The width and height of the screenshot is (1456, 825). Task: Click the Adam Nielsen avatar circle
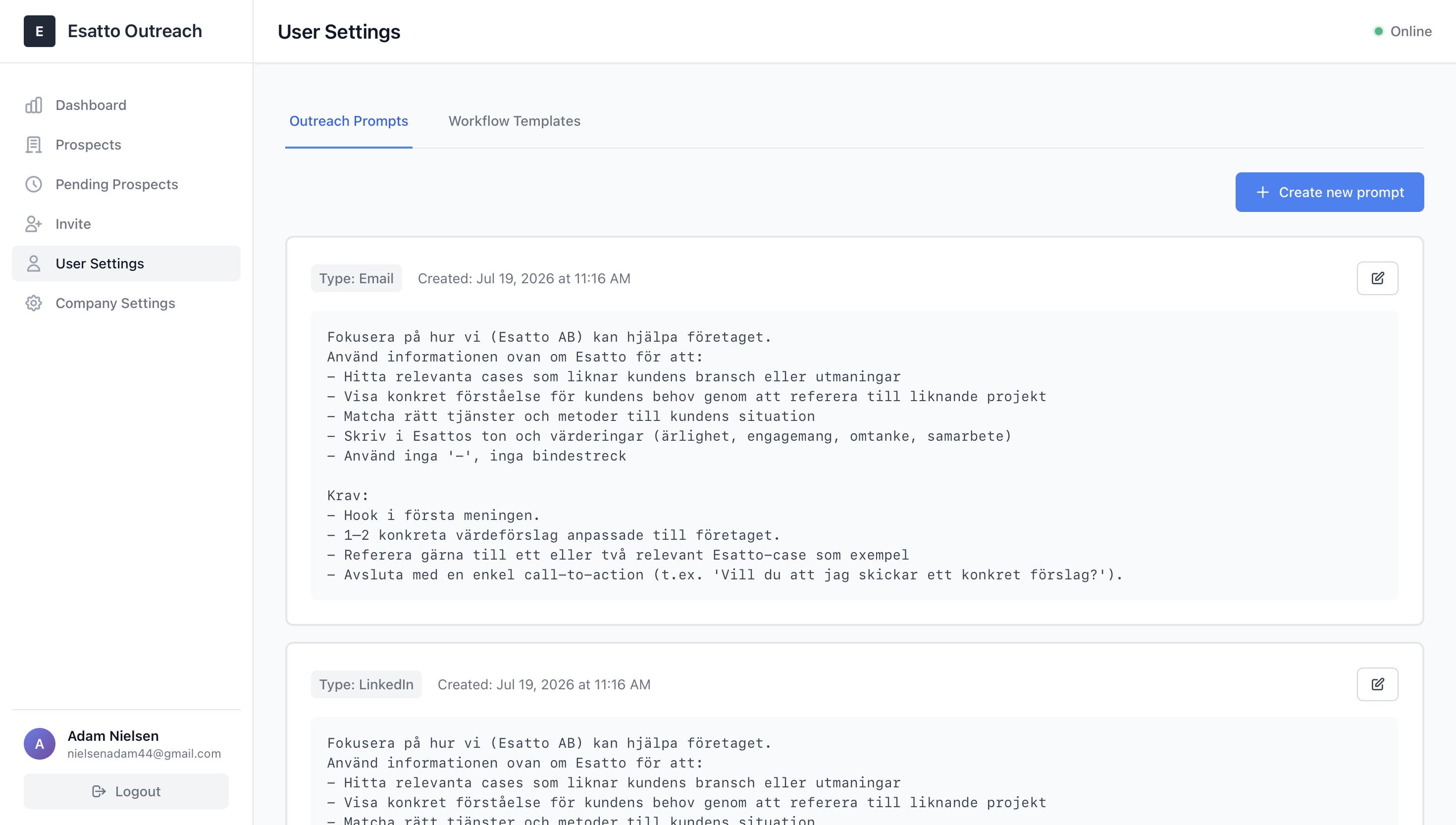point(40,743)
